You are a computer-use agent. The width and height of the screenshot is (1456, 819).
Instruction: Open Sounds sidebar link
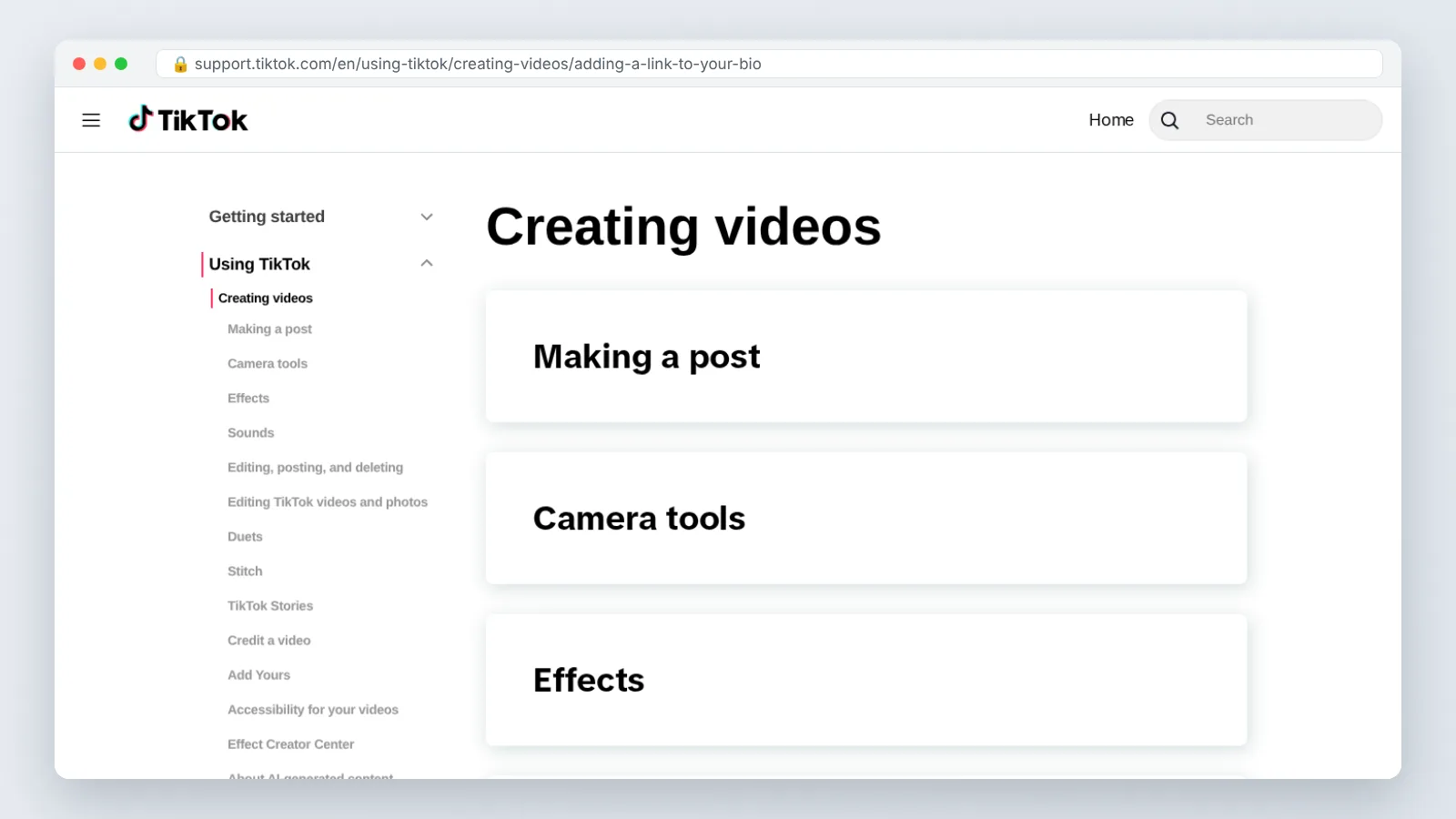coord(250,433)
